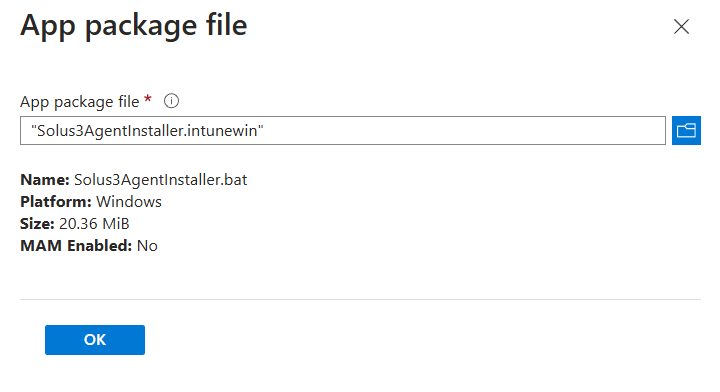Image resolution: width=720 pixels, height=392 pixels.
Task: Click the bold Size: label
Action: (37, 224)
